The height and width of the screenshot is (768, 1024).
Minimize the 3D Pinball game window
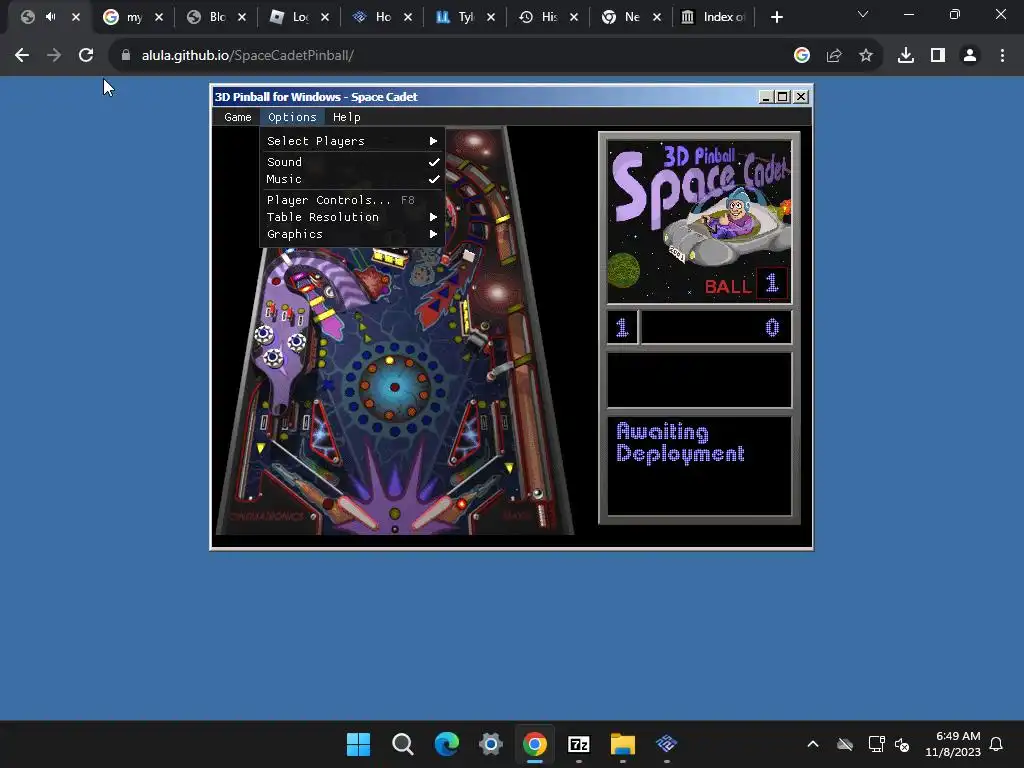pyautogui.click(x=765, y=97)
